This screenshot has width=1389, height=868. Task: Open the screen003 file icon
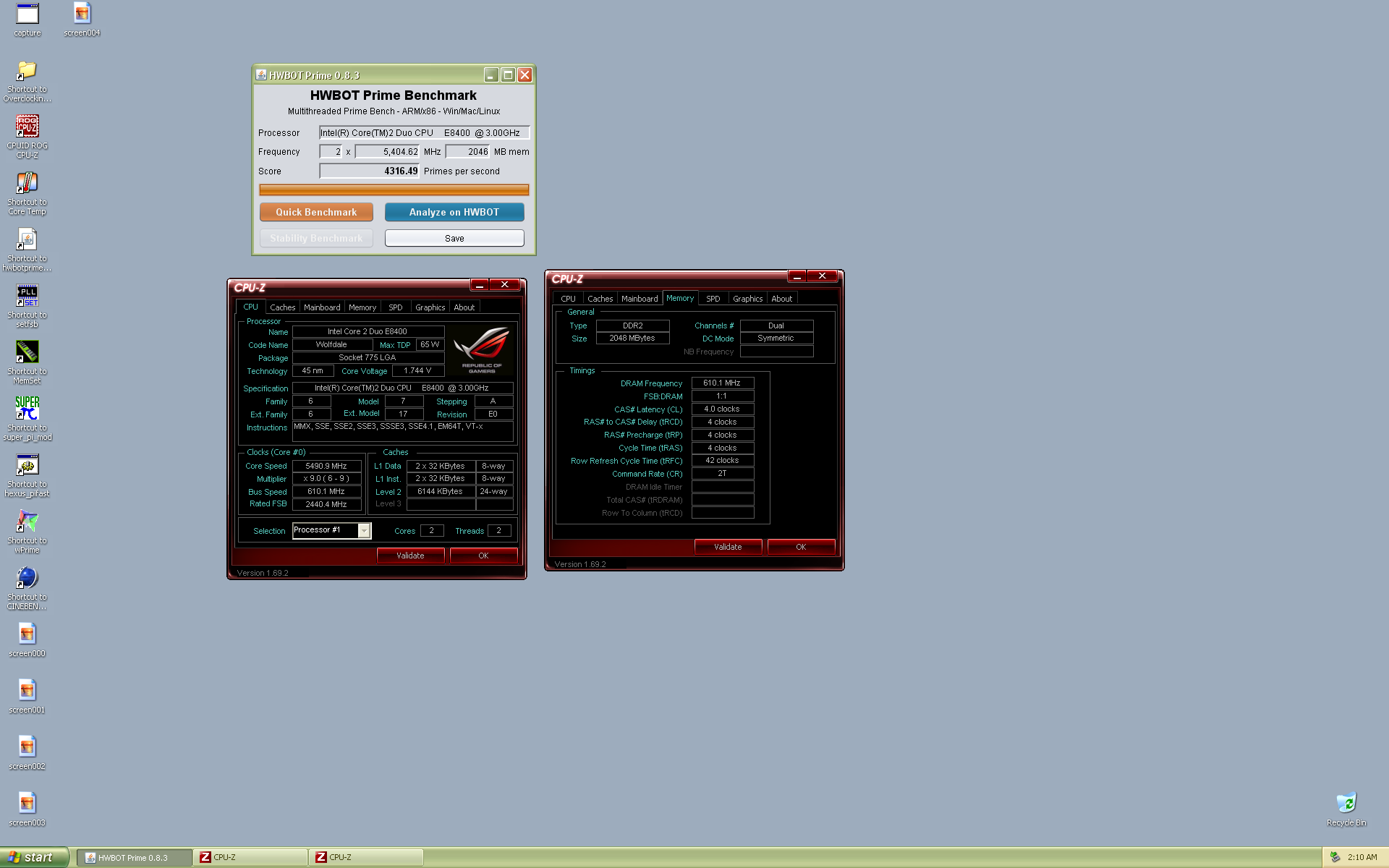pyautogui.click(x=27, y=809)
